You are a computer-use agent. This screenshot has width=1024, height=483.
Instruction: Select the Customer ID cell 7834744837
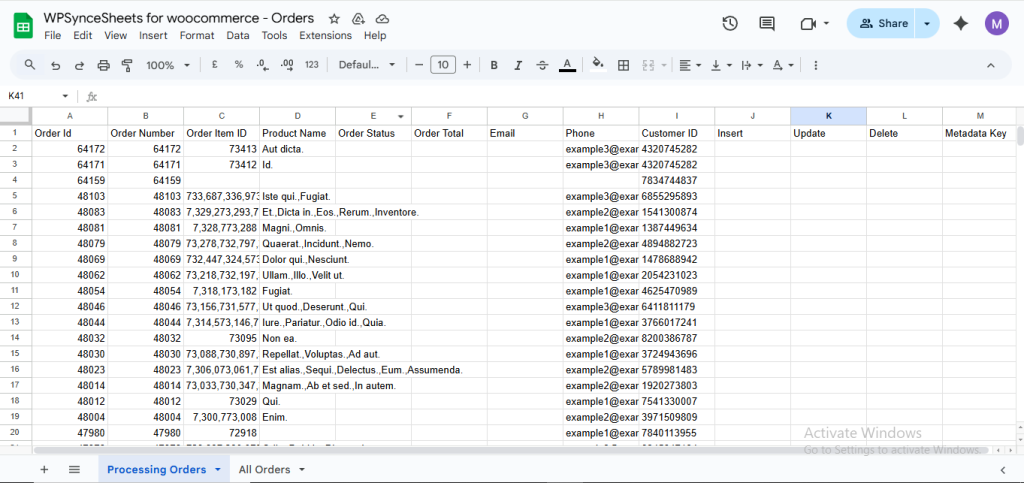tap(677, 180)
